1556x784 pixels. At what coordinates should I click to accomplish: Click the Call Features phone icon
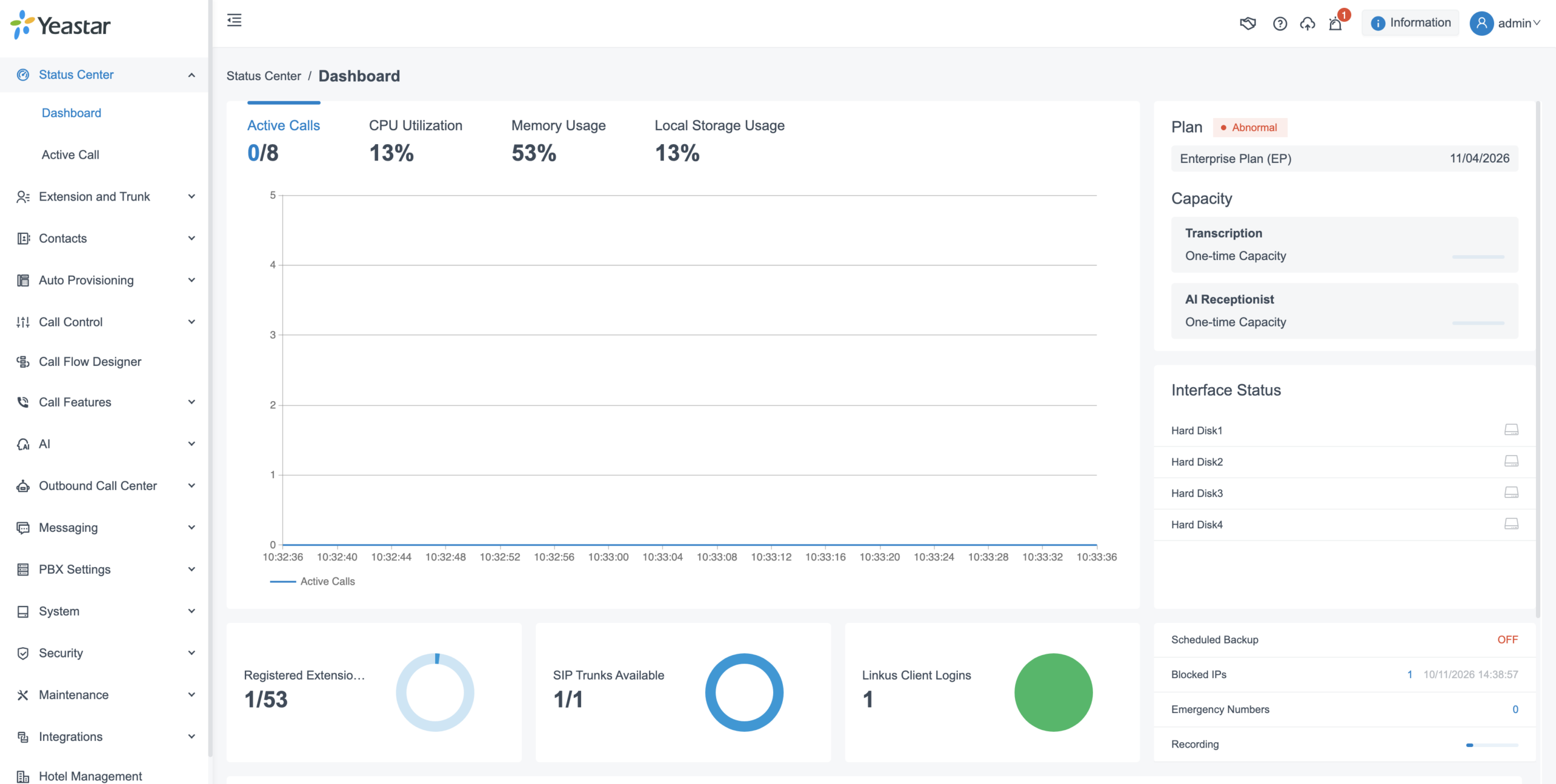(x=23, y=402)
